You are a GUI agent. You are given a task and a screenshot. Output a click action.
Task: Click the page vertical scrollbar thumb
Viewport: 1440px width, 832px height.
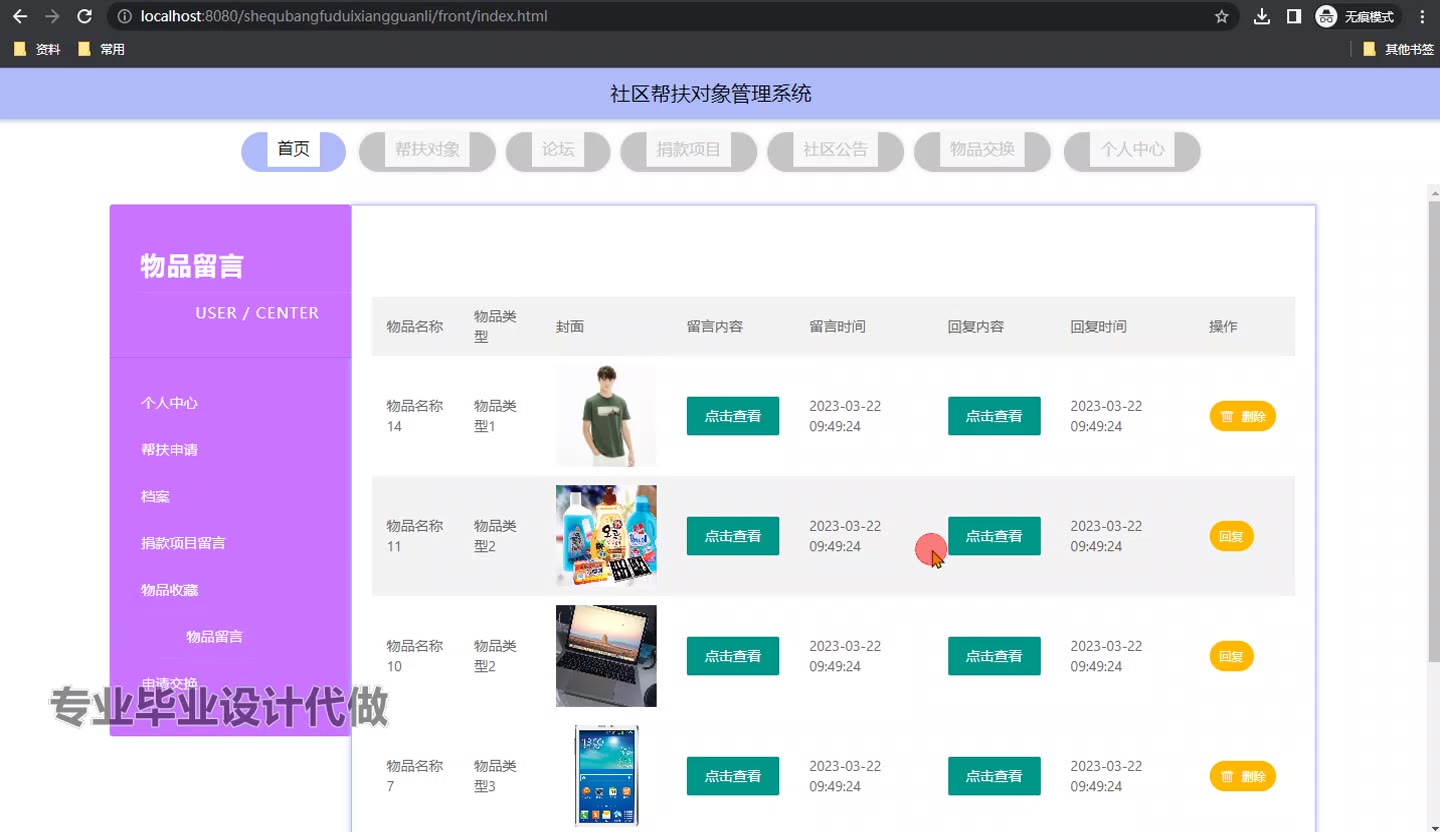(1434, 430)
